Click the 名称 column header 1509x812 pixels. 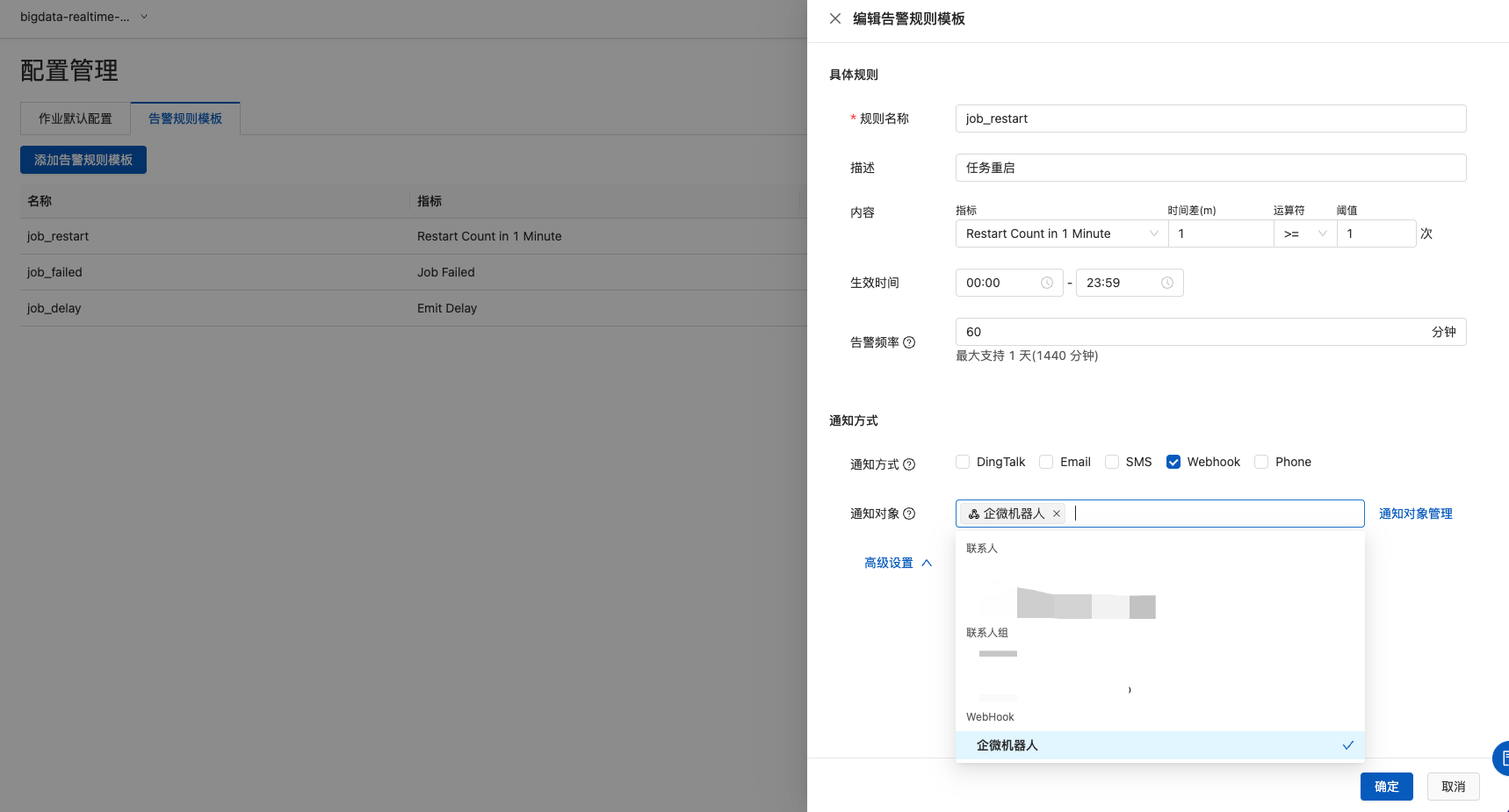pyautogui.click(x=40, y=201)
